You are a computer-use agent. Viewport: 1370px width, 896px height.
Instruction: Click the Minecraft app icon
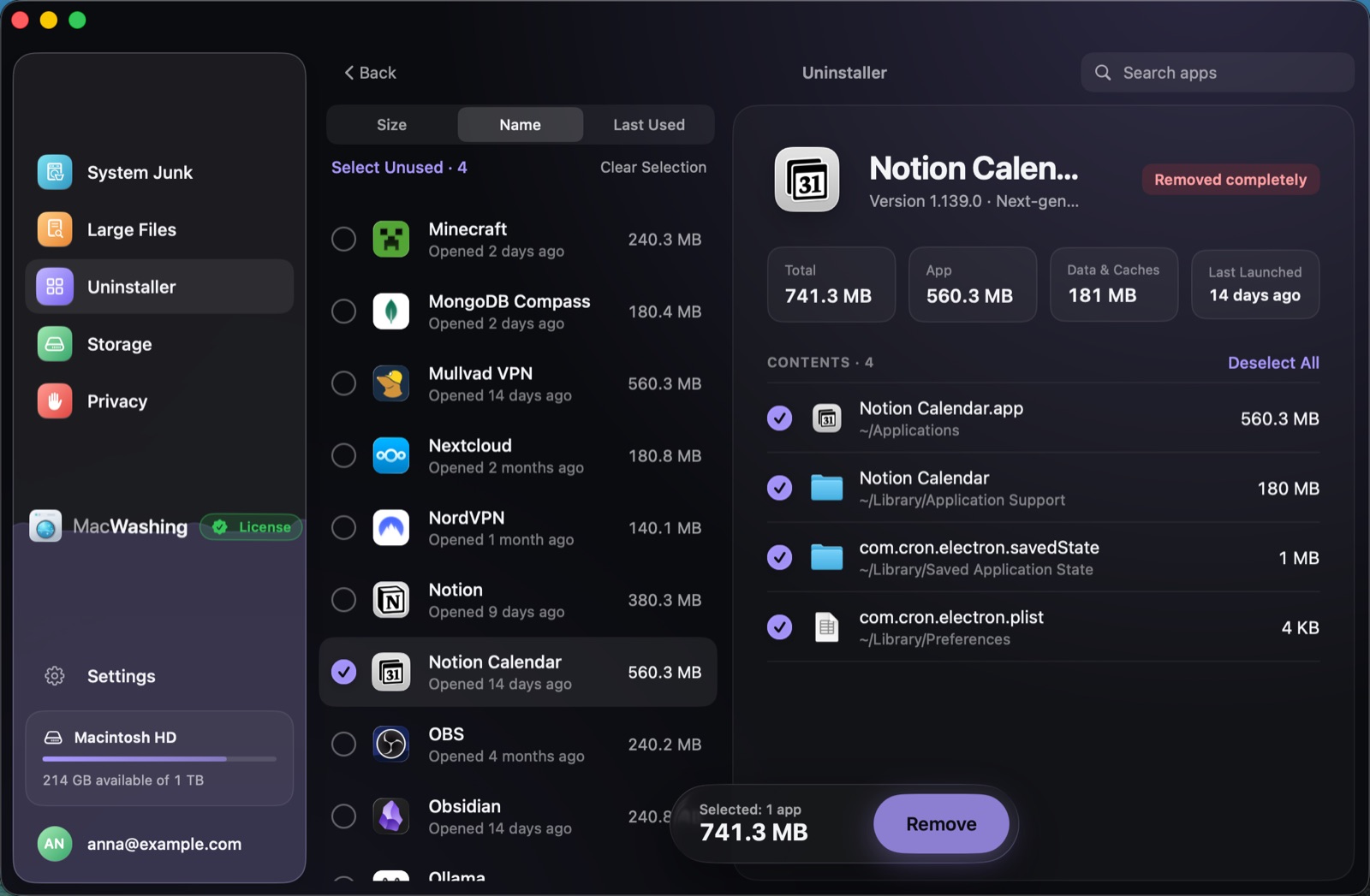tap(391, 240)
